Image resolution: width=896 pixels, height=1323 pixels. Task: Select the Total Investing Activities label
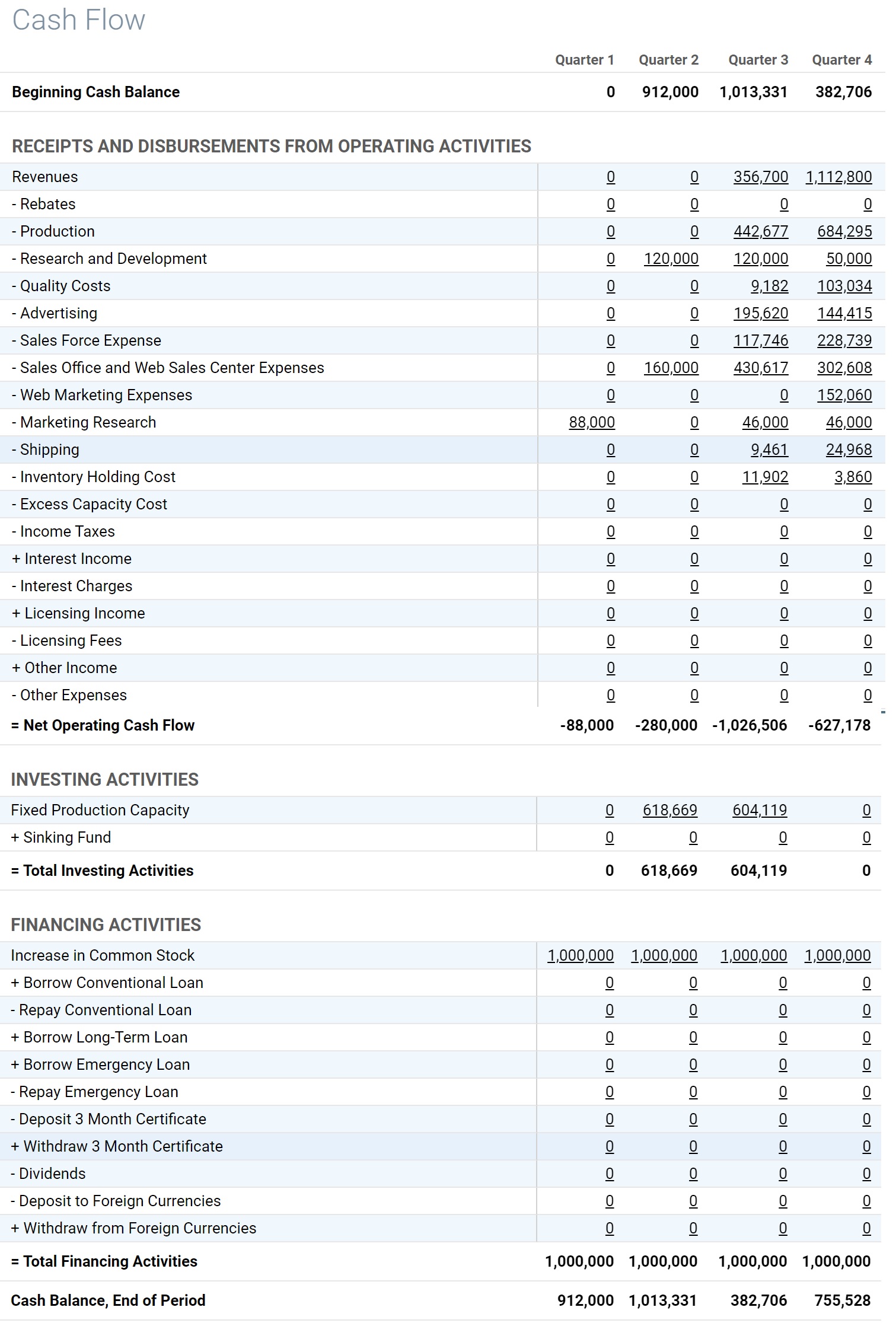click(102, 871)
